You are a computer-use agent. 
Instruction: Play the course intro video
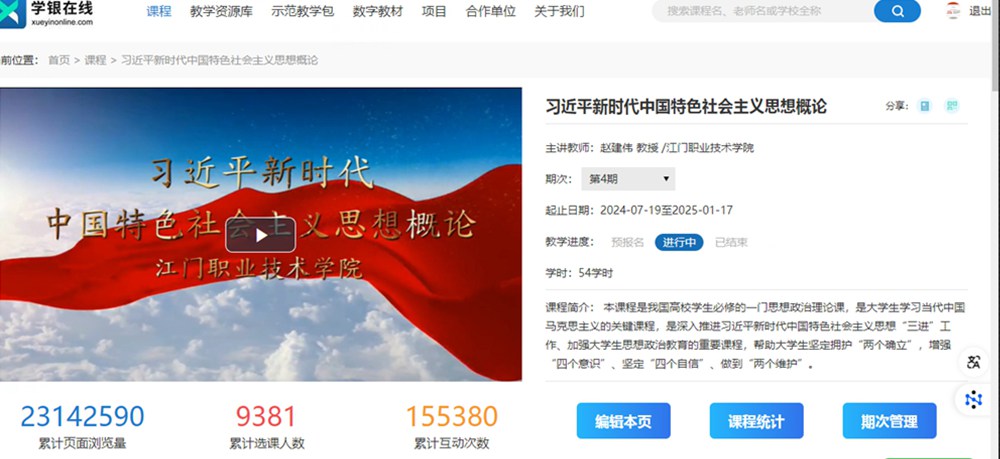261,235
